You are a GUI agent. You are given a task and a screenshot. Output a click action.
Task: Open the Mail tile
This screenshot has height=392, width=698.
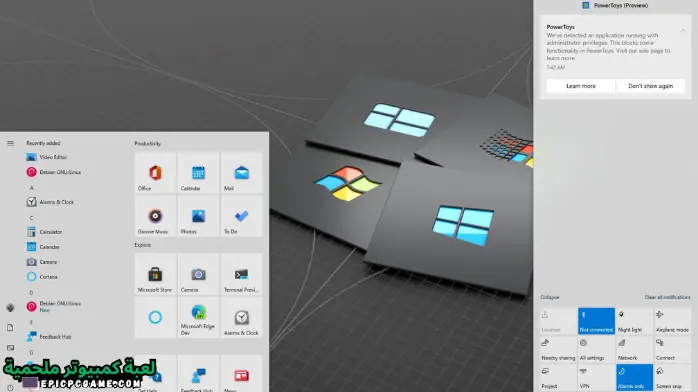pos(241,173)
